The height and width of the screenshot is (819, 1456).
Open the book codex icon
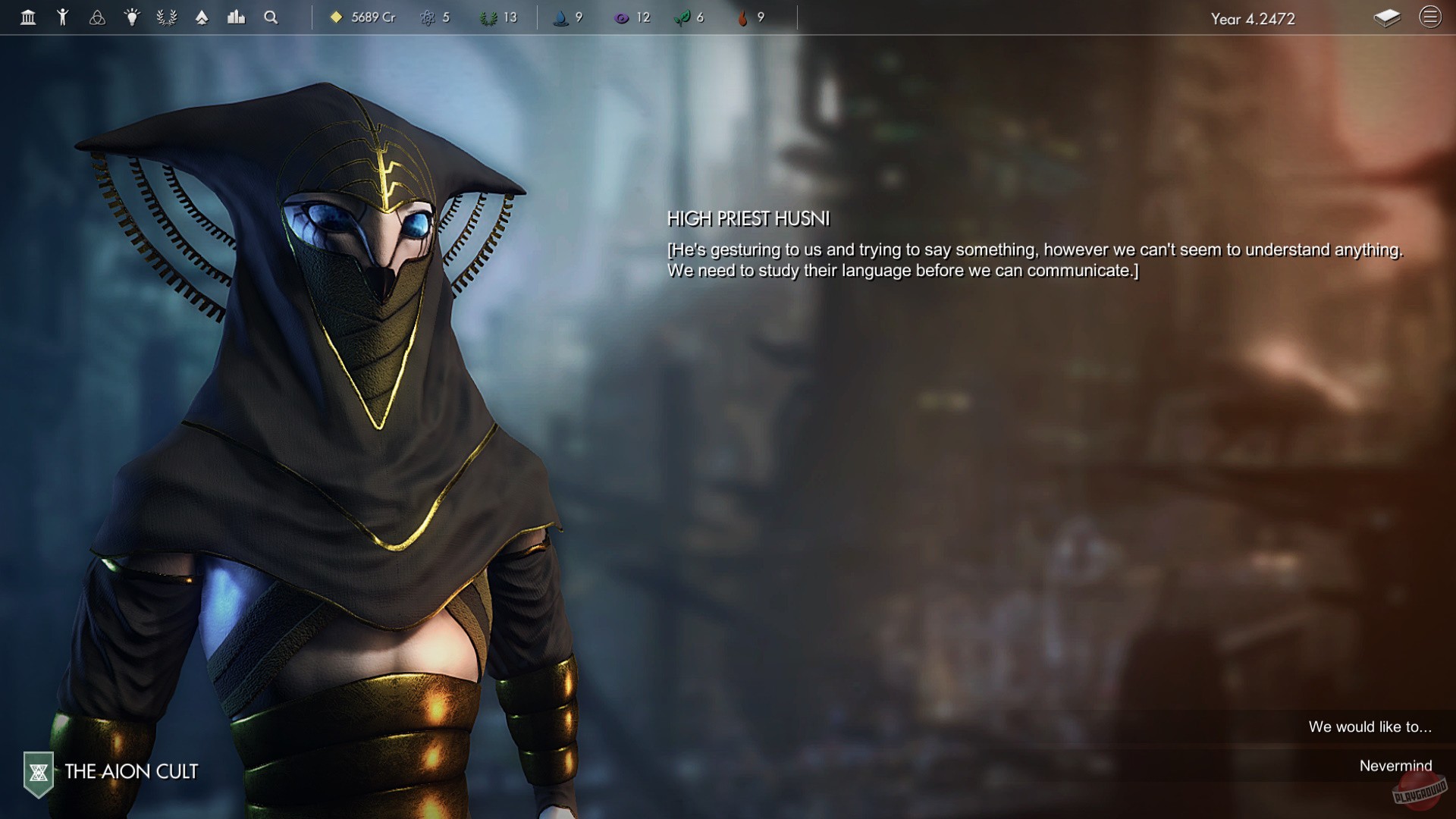click(x=1386, y=18)
